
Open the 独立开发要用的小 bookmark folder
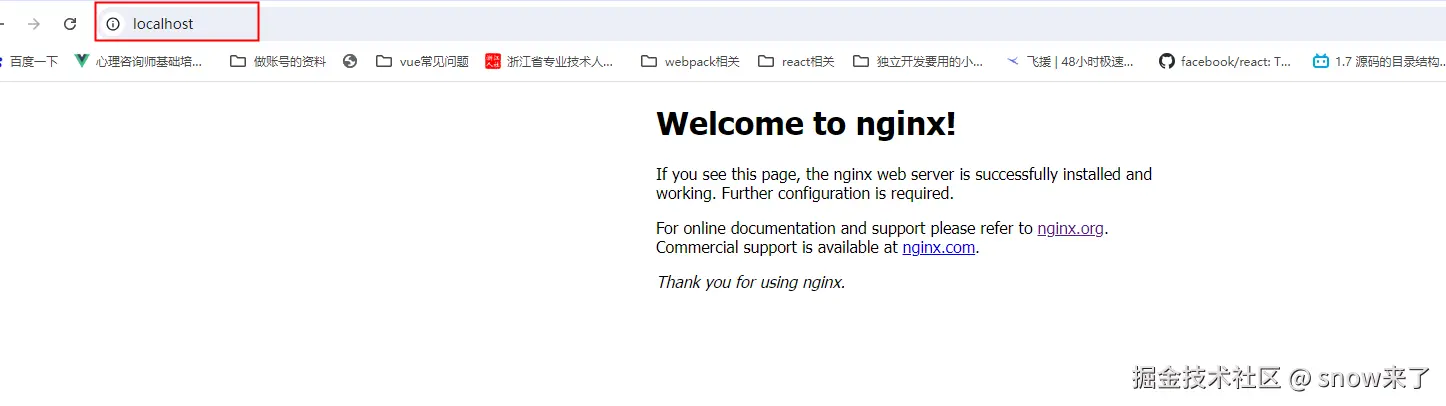tap(918, 61)
